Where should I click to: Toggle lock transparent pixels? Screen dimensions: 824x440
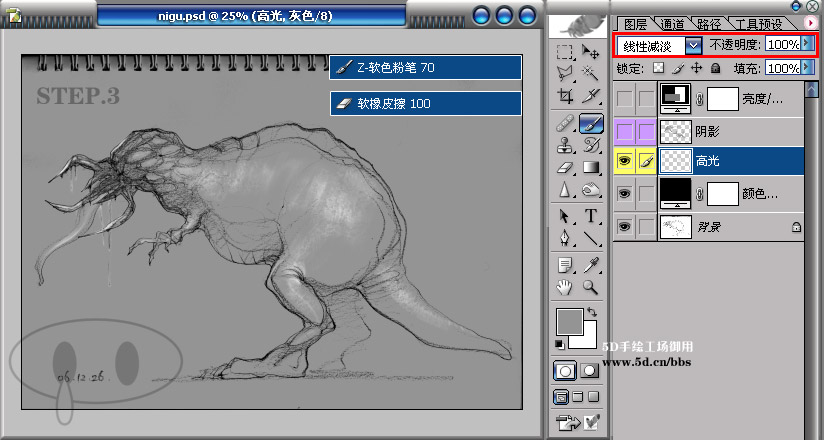point(658,68)
